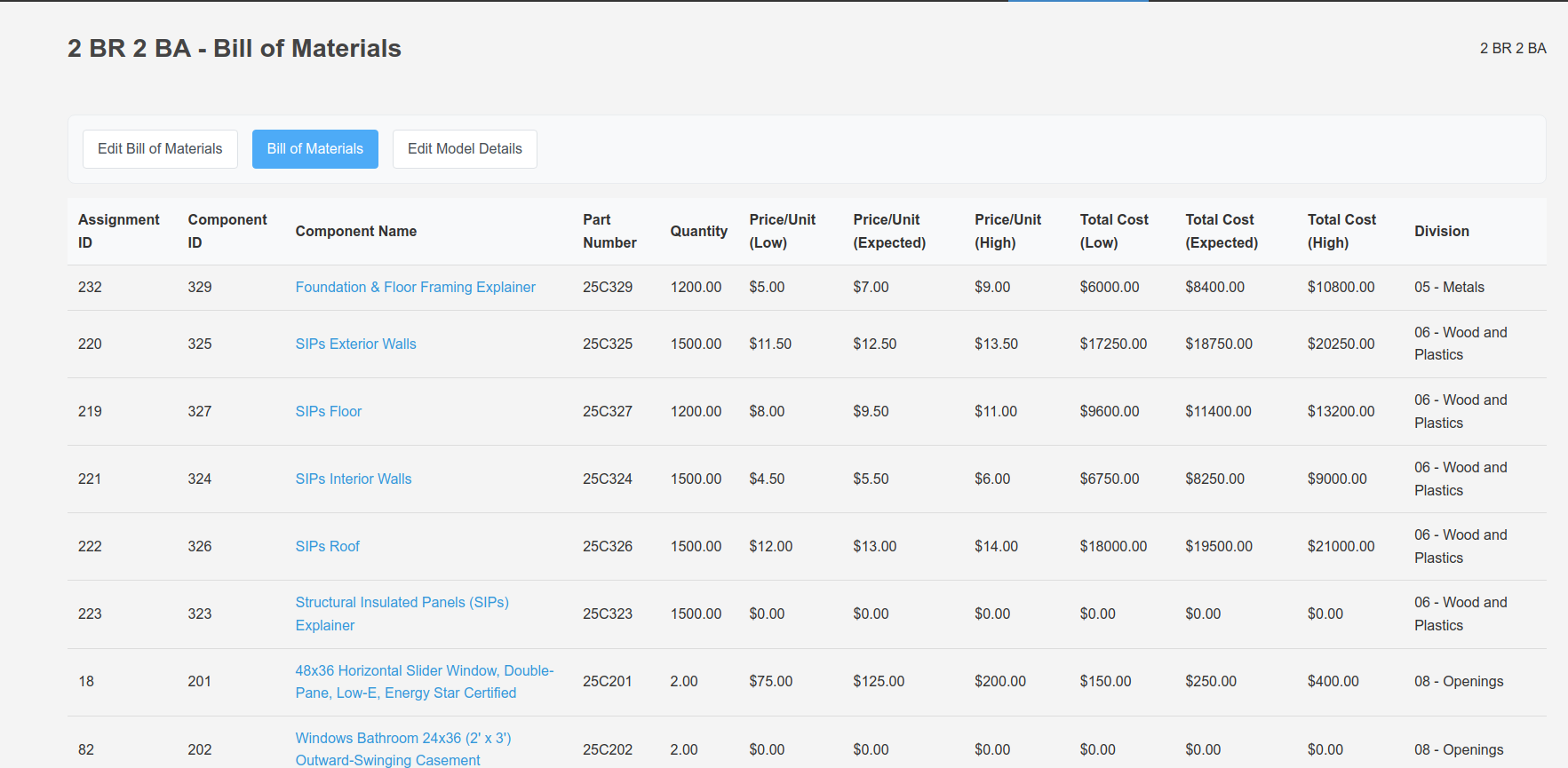Click part number 25C329
1568x768 pixels.
[608, 288]
